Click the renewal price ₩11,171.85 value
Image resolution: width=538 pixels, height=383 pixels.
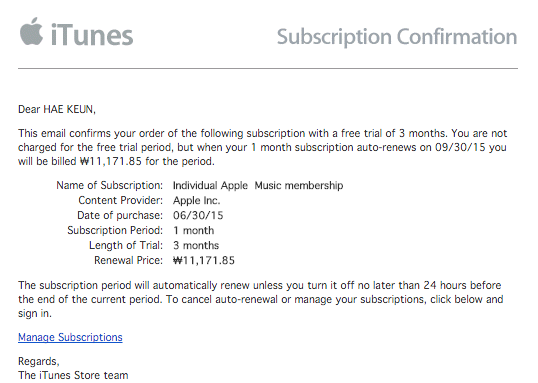pyautogui.click(x=204, y=260)
